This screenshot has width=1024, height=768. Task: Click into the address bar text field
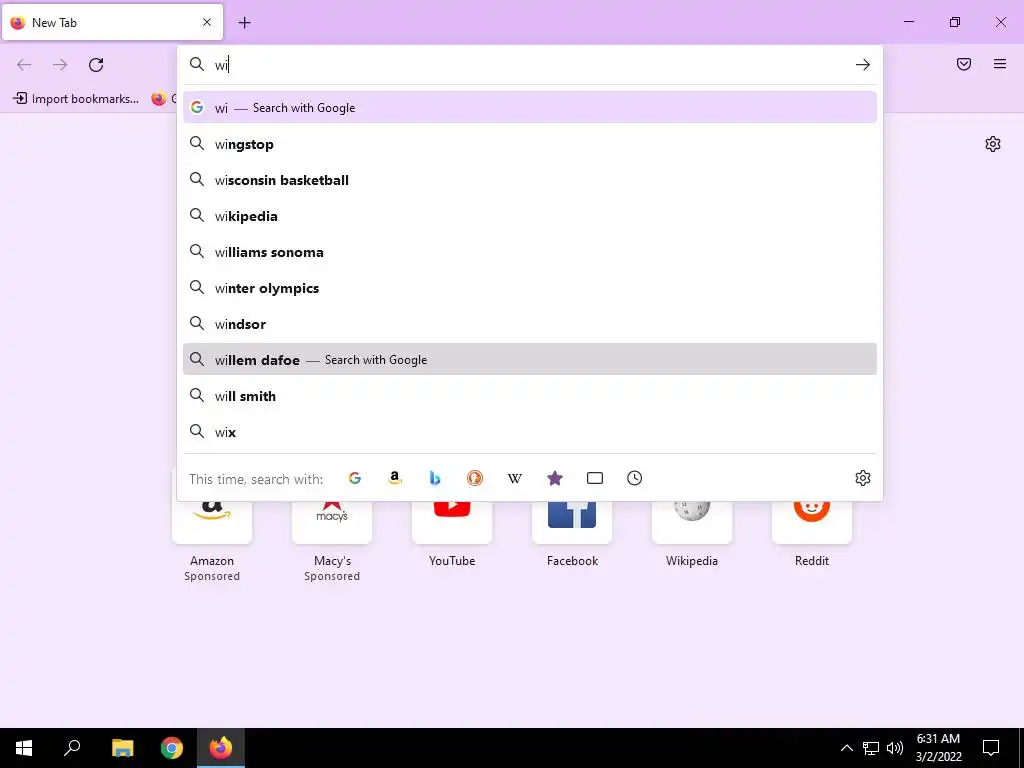click(x=529, y=65)
